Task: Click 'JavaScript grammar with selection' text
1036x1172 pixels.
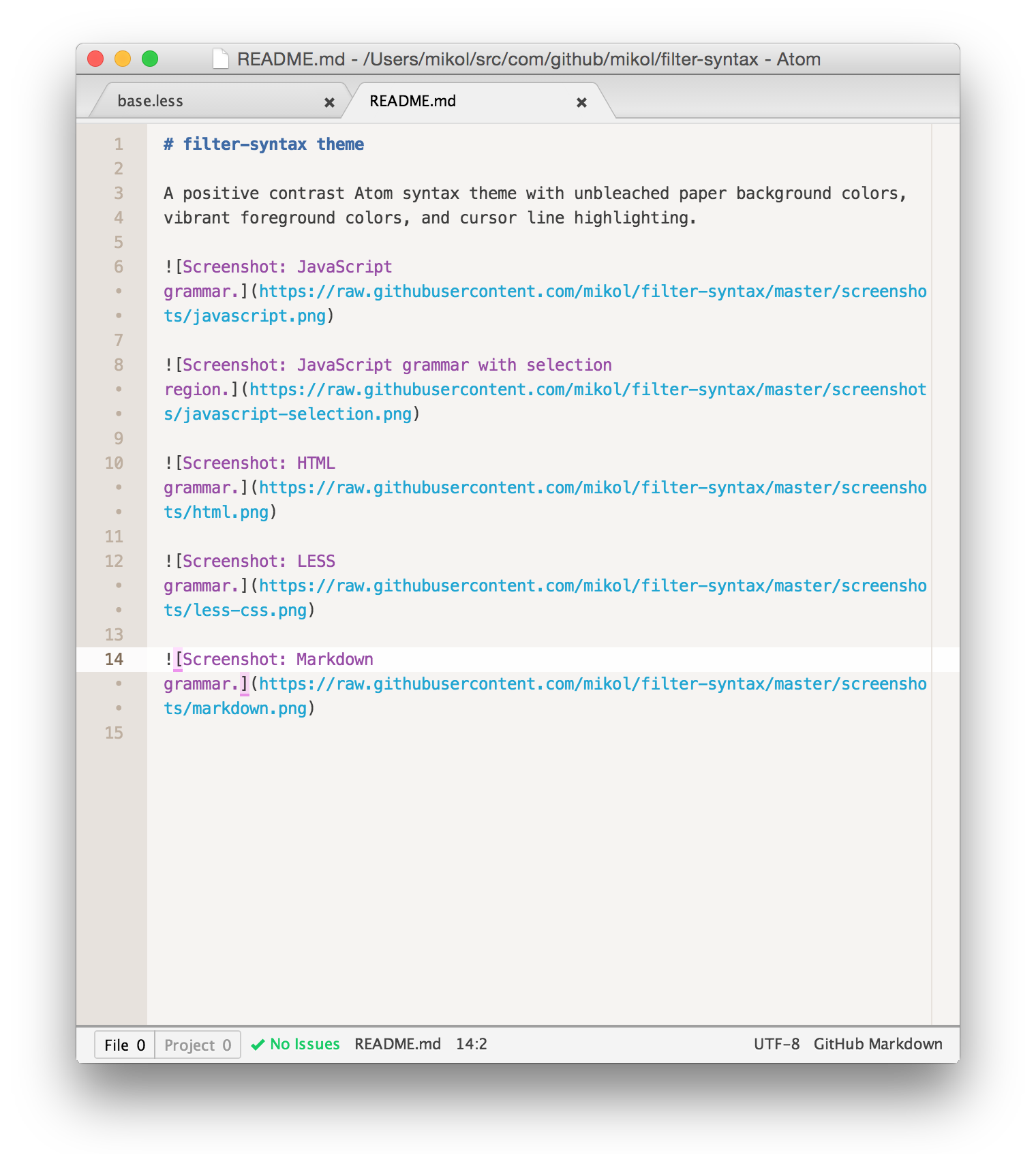Action: click(454, 365)
